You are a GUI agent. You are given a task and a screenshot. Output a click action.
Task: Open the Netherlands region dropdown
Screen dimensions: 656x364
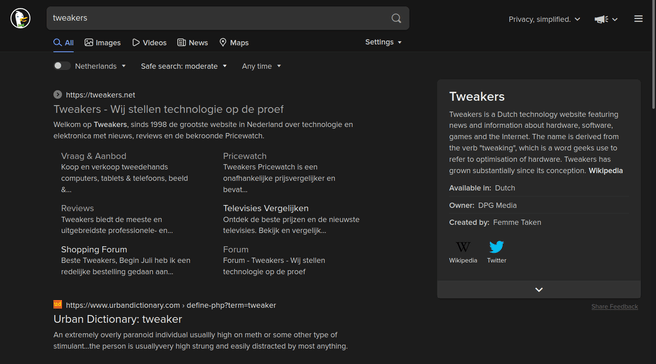coord(100,66)
